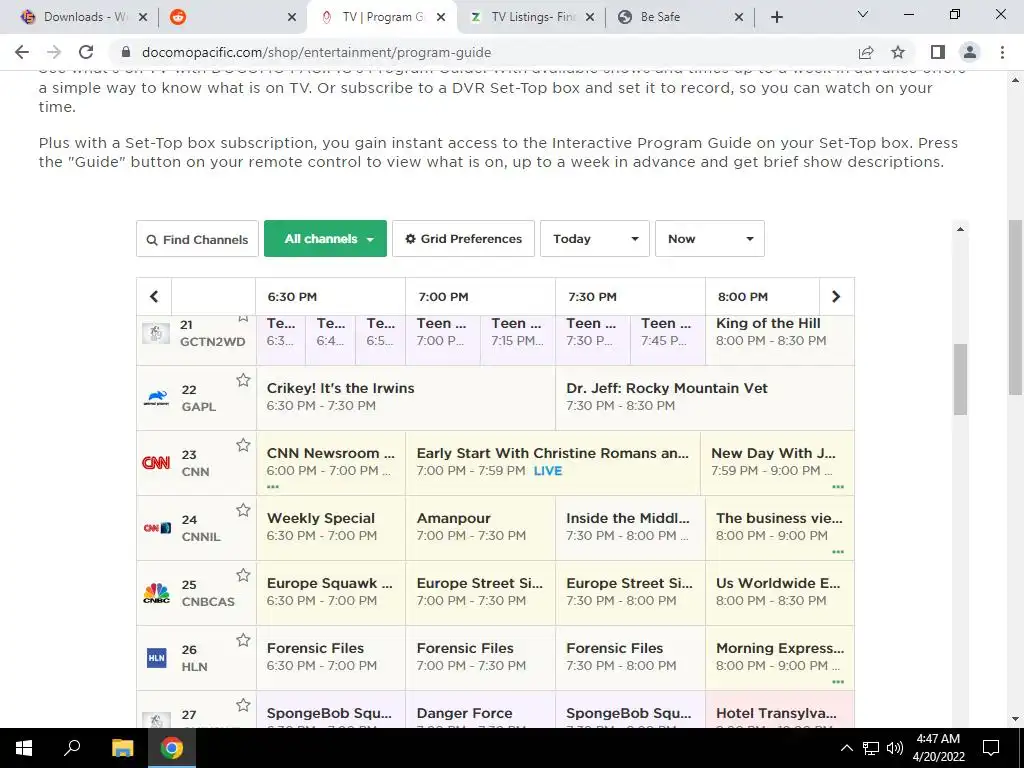Open Chrome profile menu
The width and height of the screenshot is (1024, 768).
970,52
